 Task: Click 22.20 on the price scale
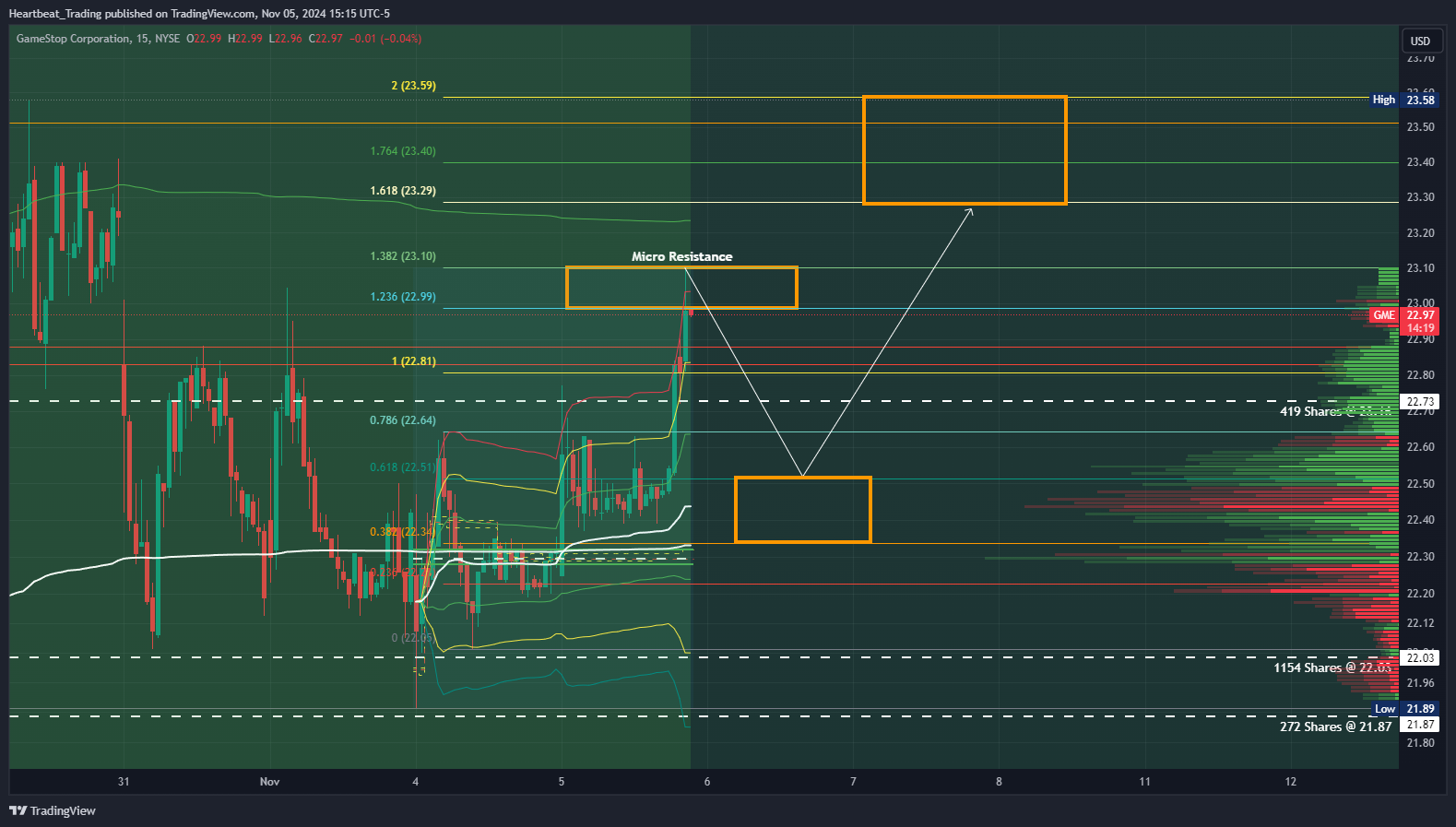coord(1420,593)
